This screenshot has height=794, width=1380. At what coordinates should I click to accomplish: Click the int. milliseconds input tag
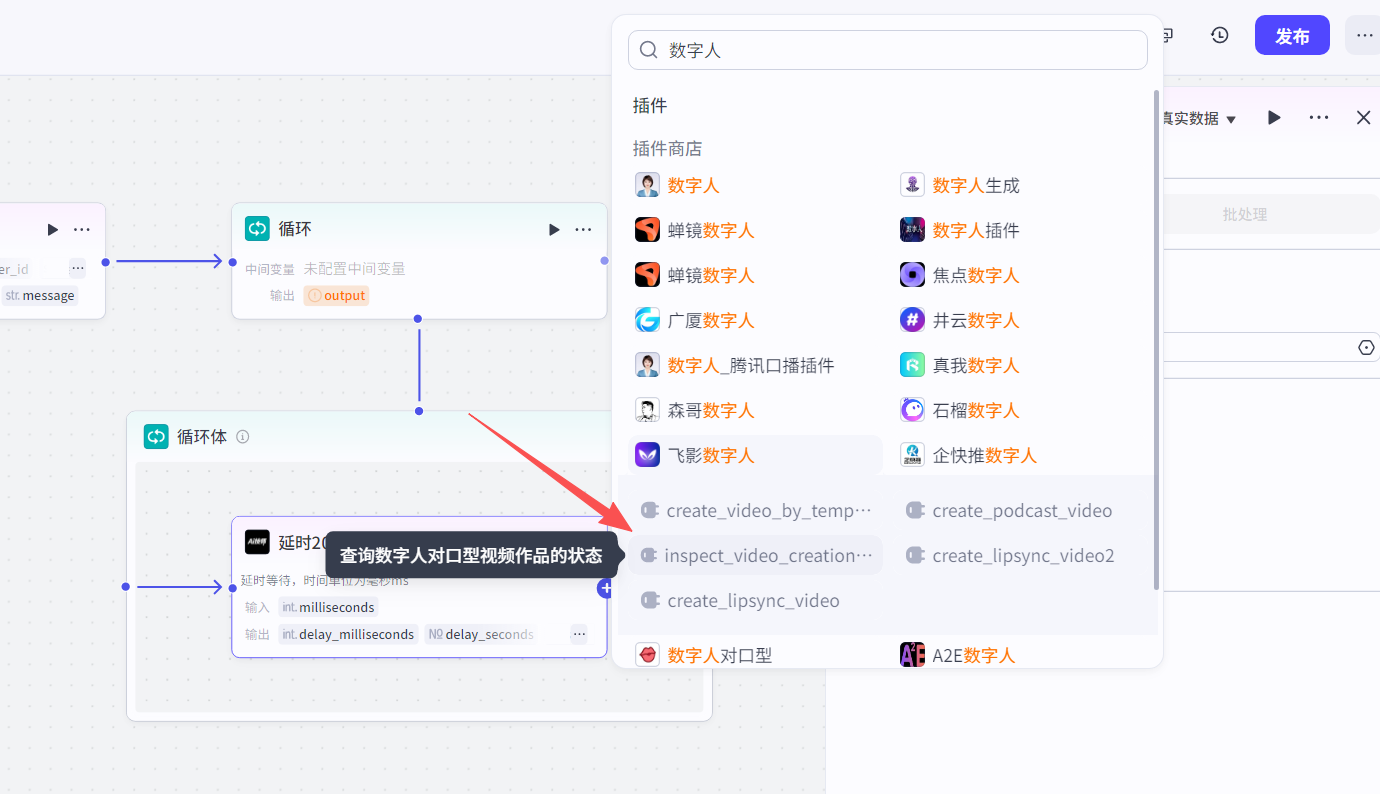point(328,607)
